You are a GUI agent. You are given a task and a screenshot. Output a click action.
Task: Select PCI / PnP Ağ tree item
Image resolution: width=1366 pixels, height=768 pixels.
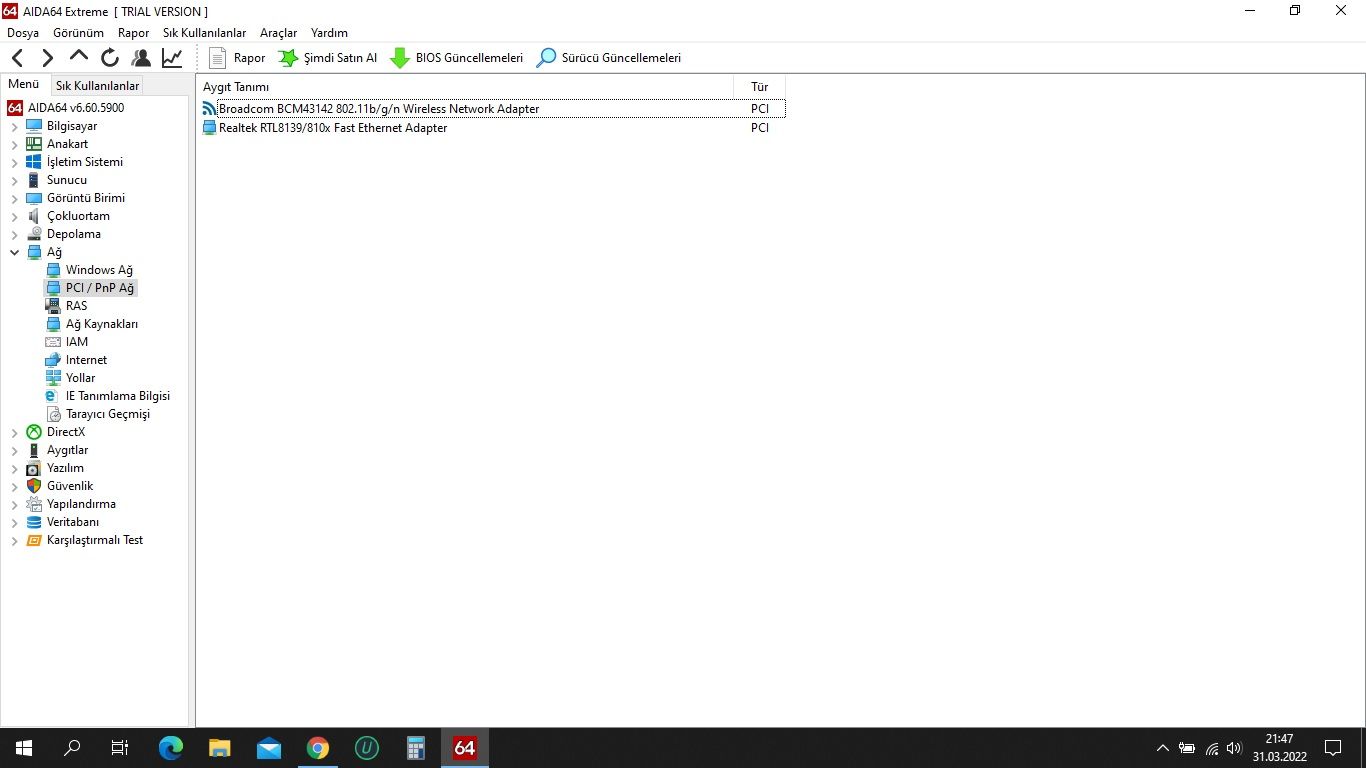tap(99, 288)
